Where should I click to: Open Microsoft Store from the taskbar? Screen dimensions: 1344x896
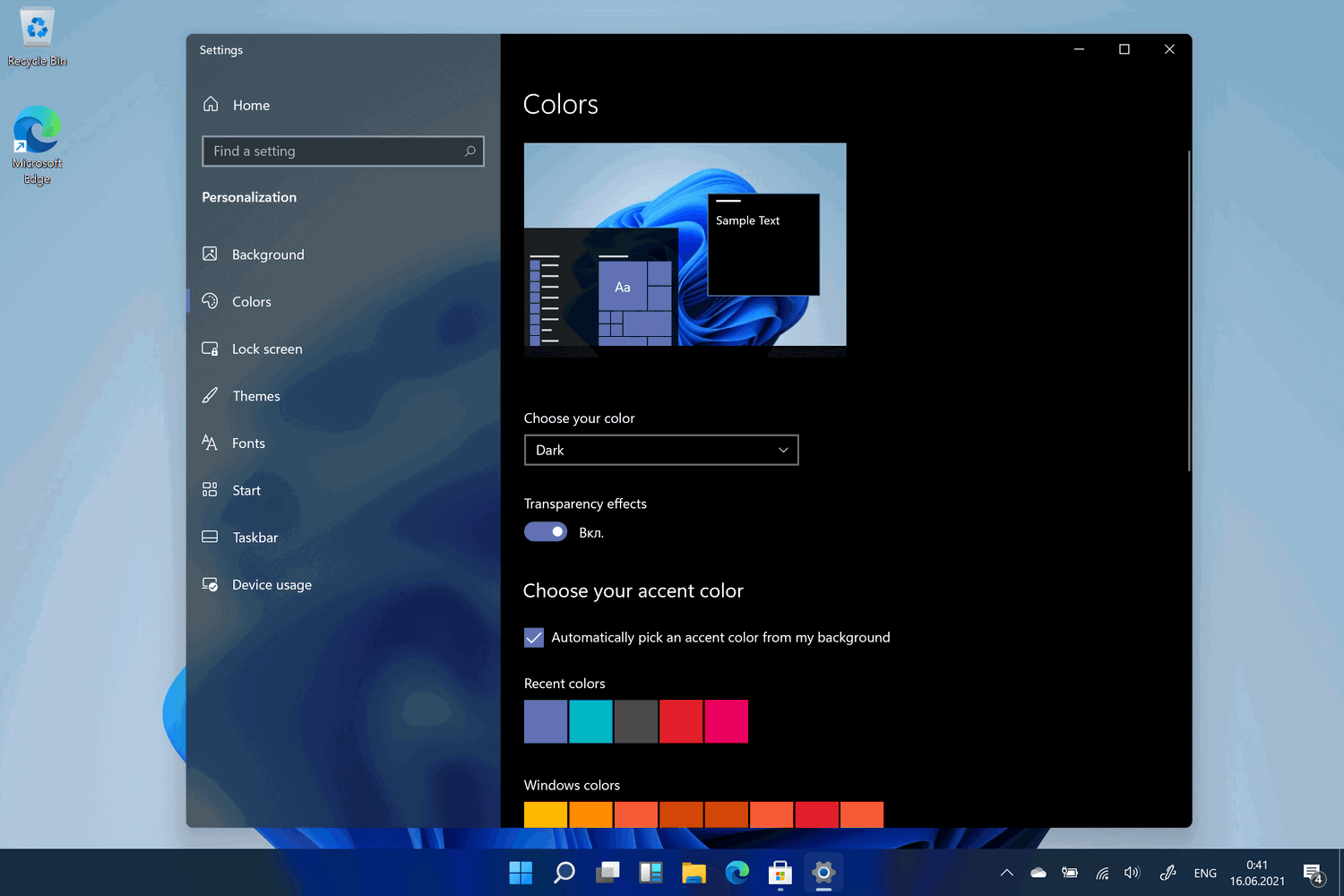(780, 872)
